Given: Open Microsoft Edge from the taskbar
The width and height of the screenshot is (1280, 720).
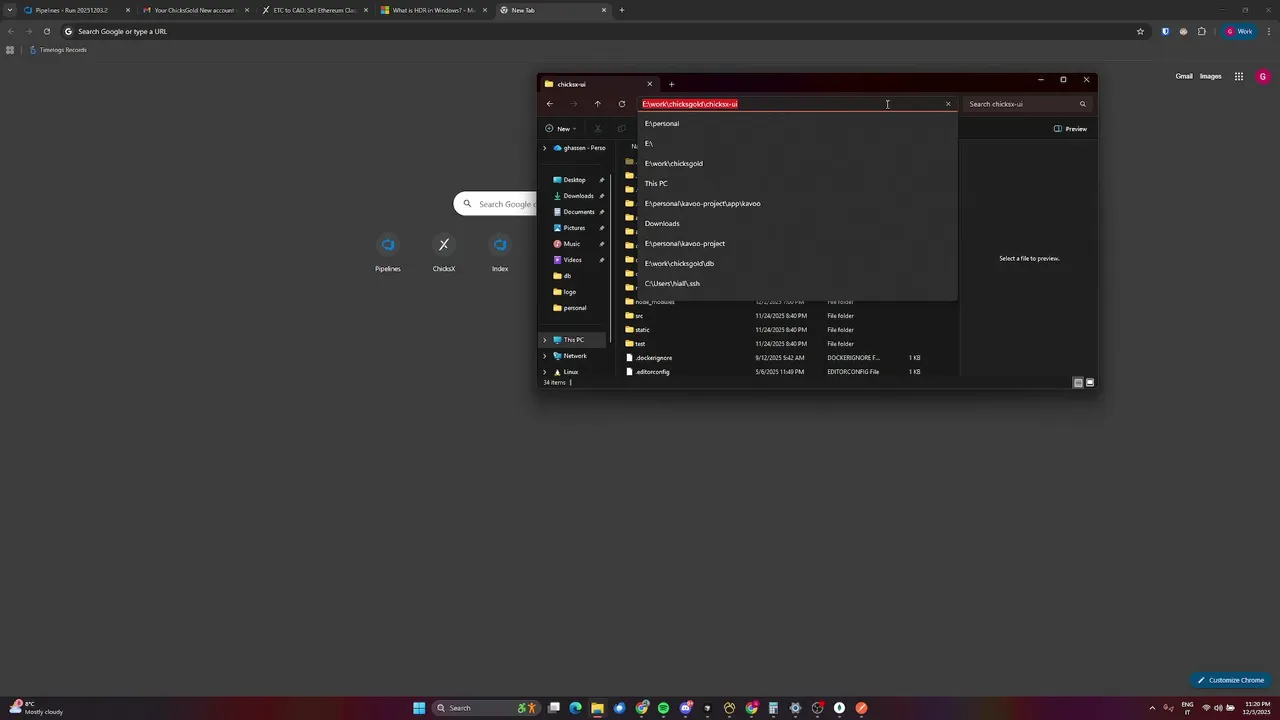Looking at the screenshot, I should [x=575, y=708].
